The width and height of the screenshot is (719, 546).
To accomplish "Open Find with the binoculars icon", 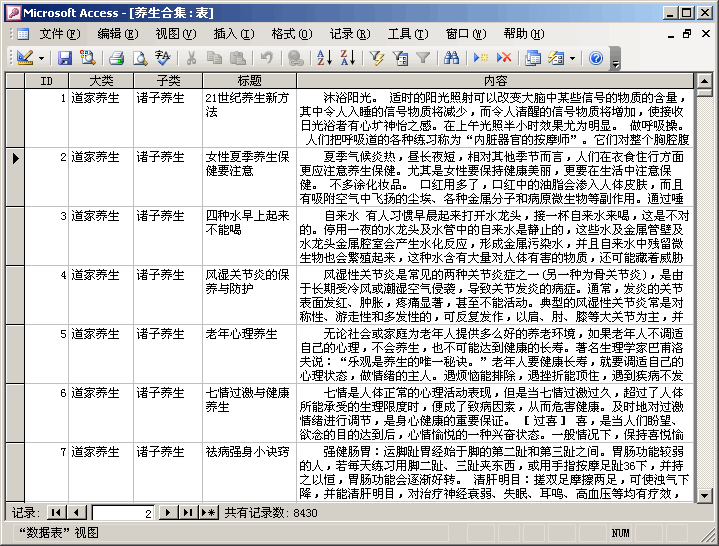I will 452,58.
